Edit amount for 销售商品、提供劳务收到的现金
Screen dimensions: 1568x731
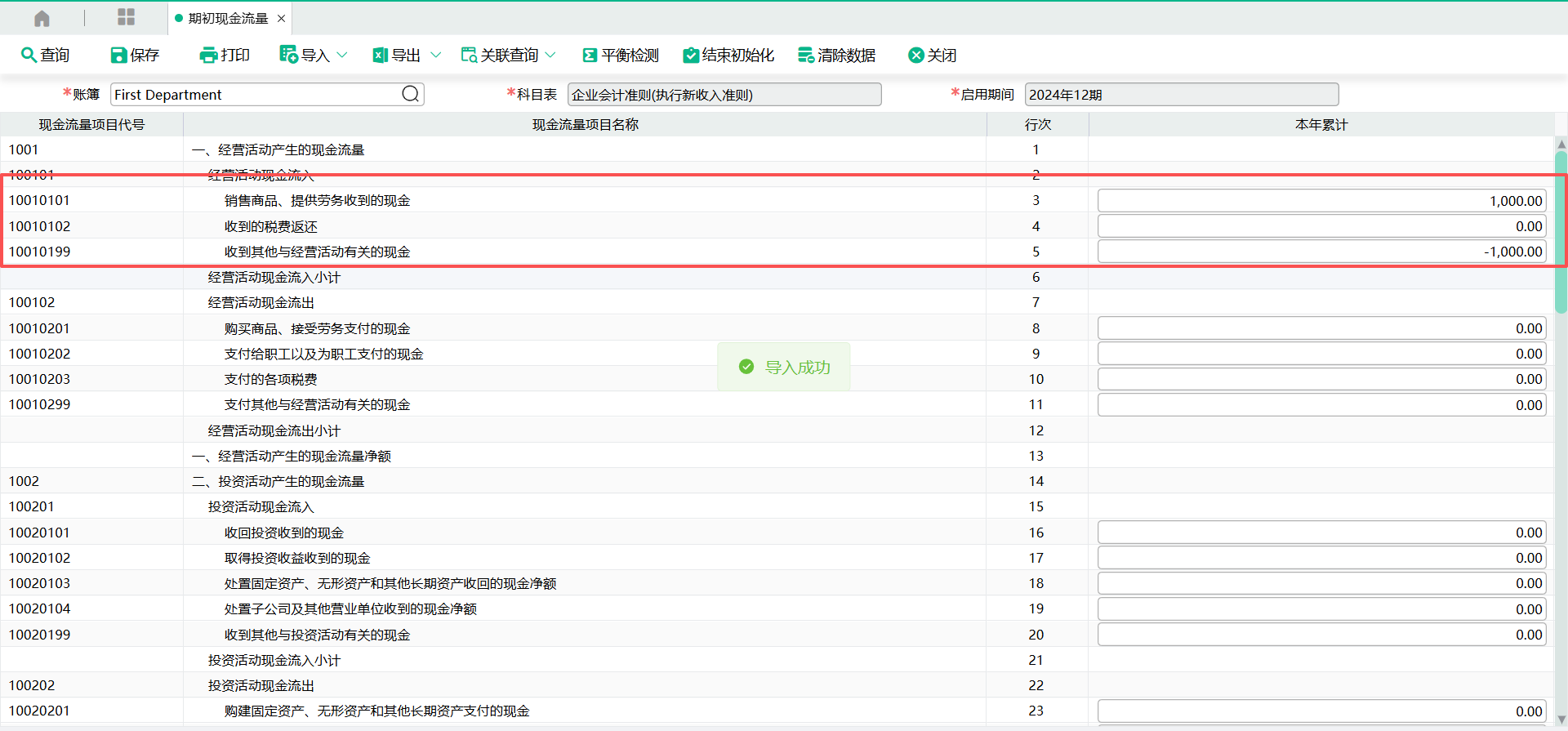1321,201
